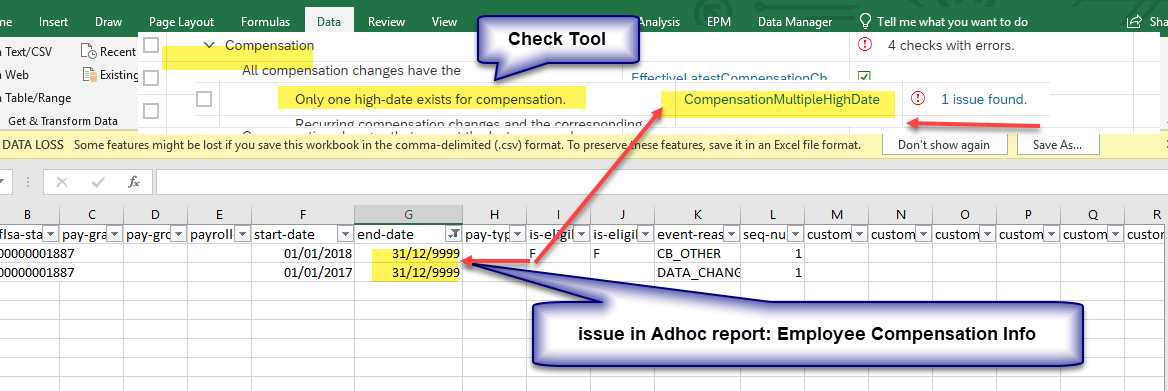The width and height of the screenshot is (1168, 391).
Task: Toggle green checked box under 4 checks with errors
Action: (865, 75)
